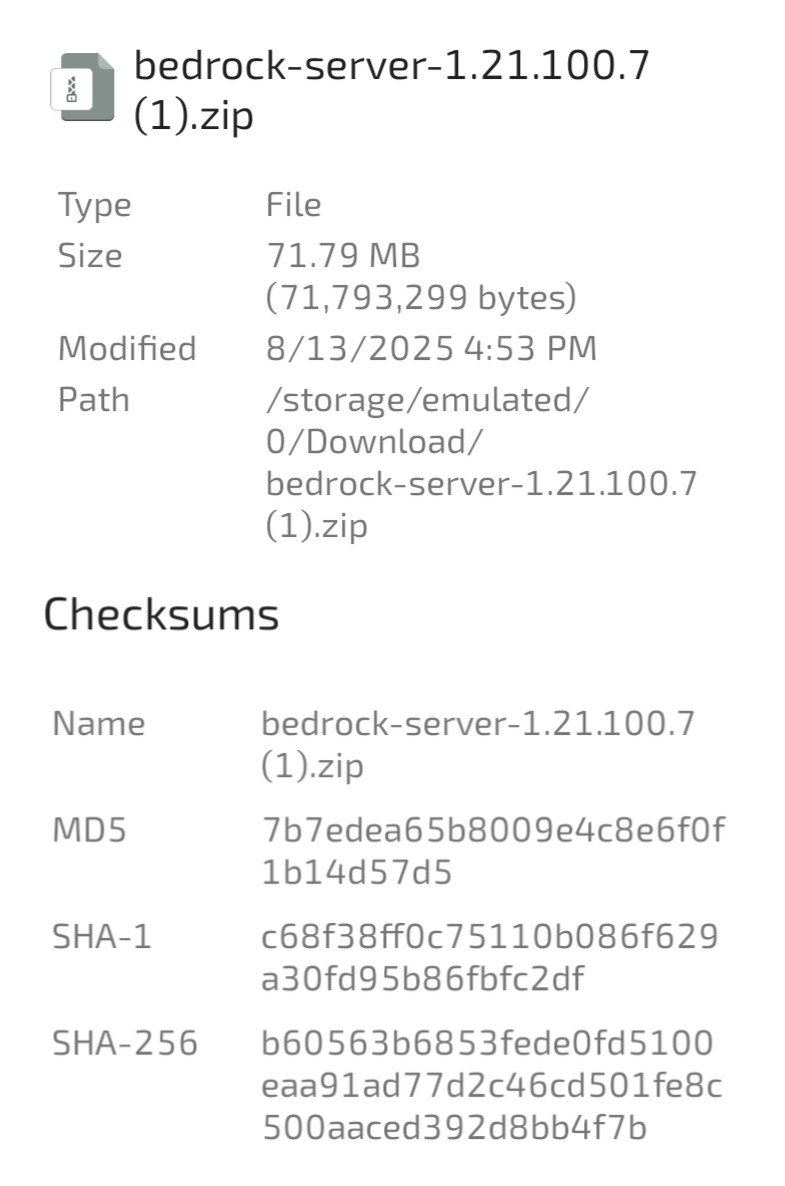The height and width of the screenshot is (1186, 785).
Task: Tap the File type value
Action: point(293,205)
